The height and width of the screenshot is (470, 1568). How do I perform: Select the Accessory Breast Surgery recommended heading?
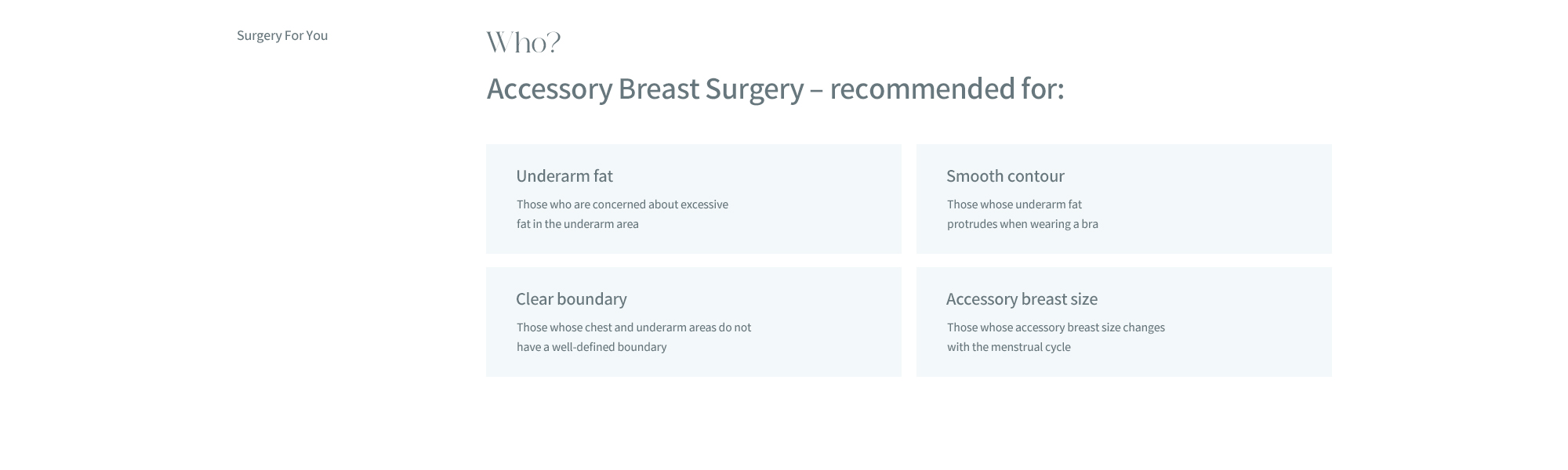[x=775, y=89]
